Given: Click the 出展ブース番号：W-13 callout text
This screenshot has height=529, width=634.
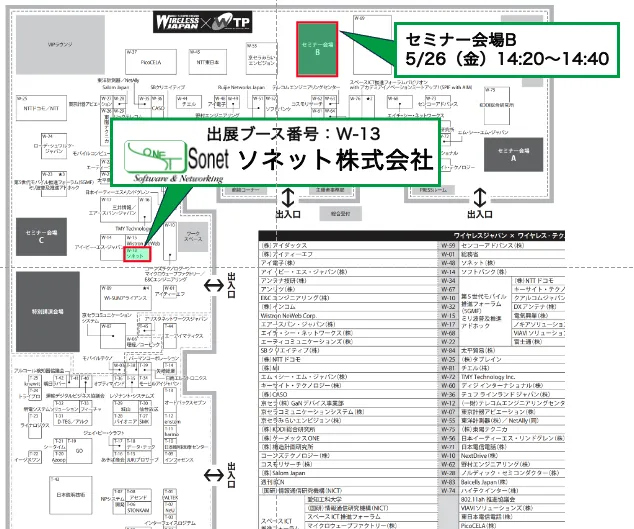Looking at the screenshot, I should pyautogui.click(x=294, y=133).
